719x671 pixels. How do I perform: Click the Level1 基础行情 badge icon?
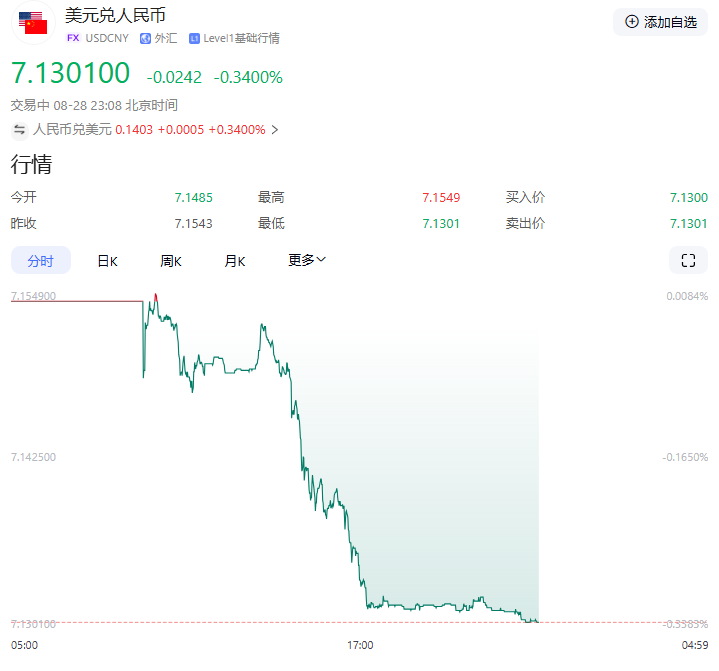194,38
